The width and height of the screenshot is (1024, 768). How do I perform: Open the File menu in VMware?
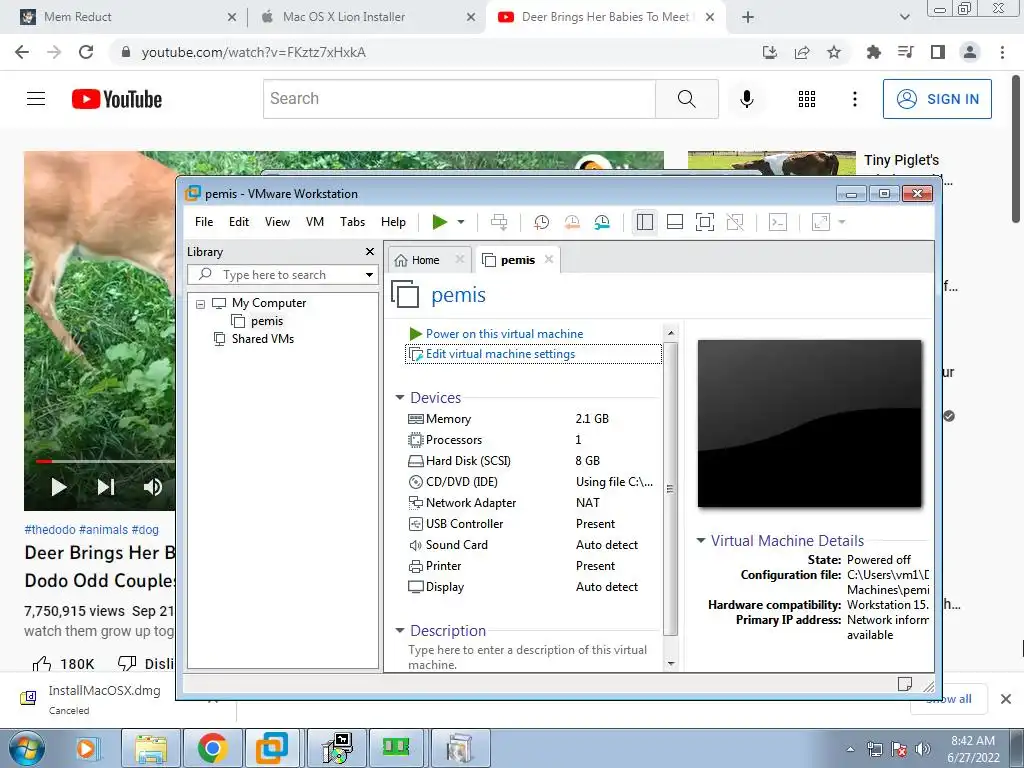204,222
